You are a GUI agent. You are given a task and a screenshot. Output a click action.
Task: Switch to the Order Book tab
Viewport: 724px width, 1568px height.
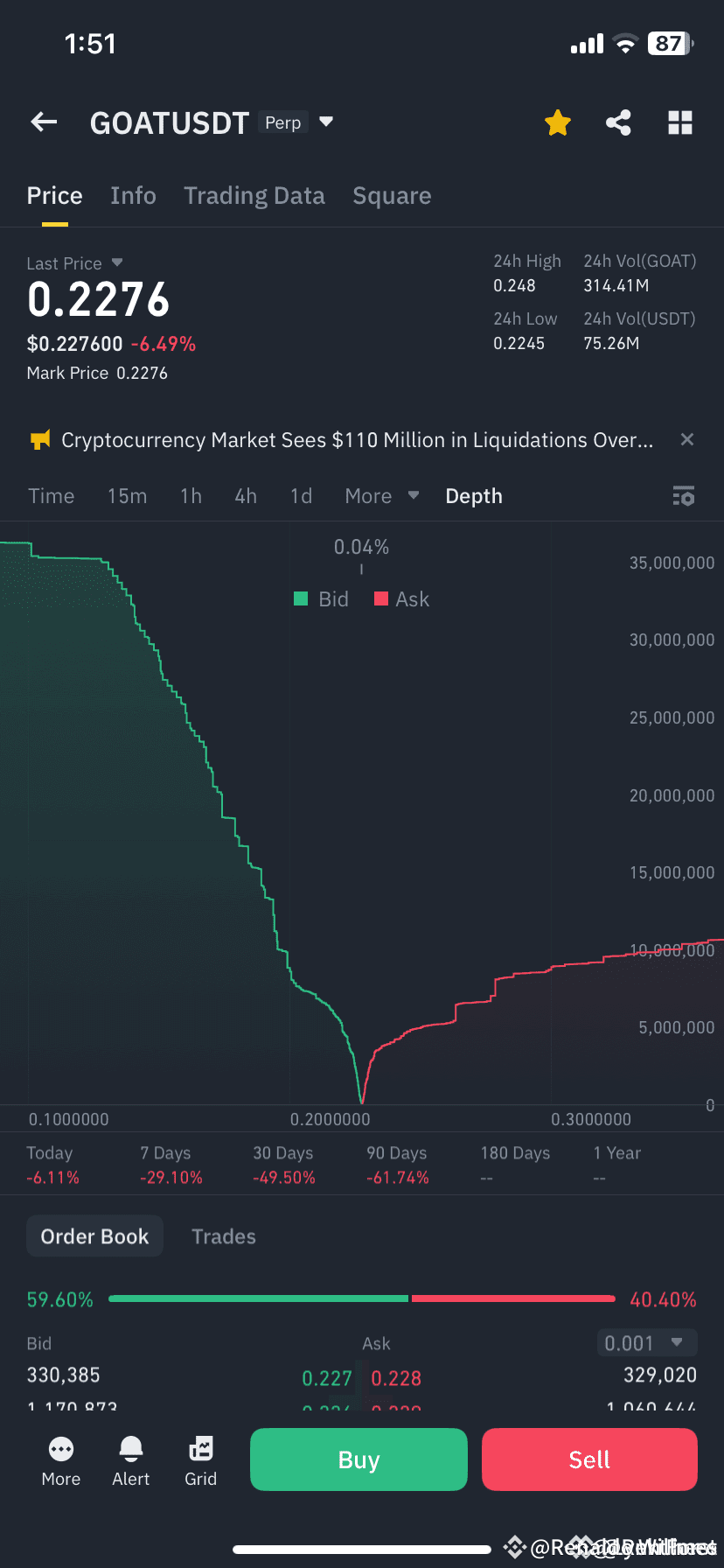(x=94, y=1236)
